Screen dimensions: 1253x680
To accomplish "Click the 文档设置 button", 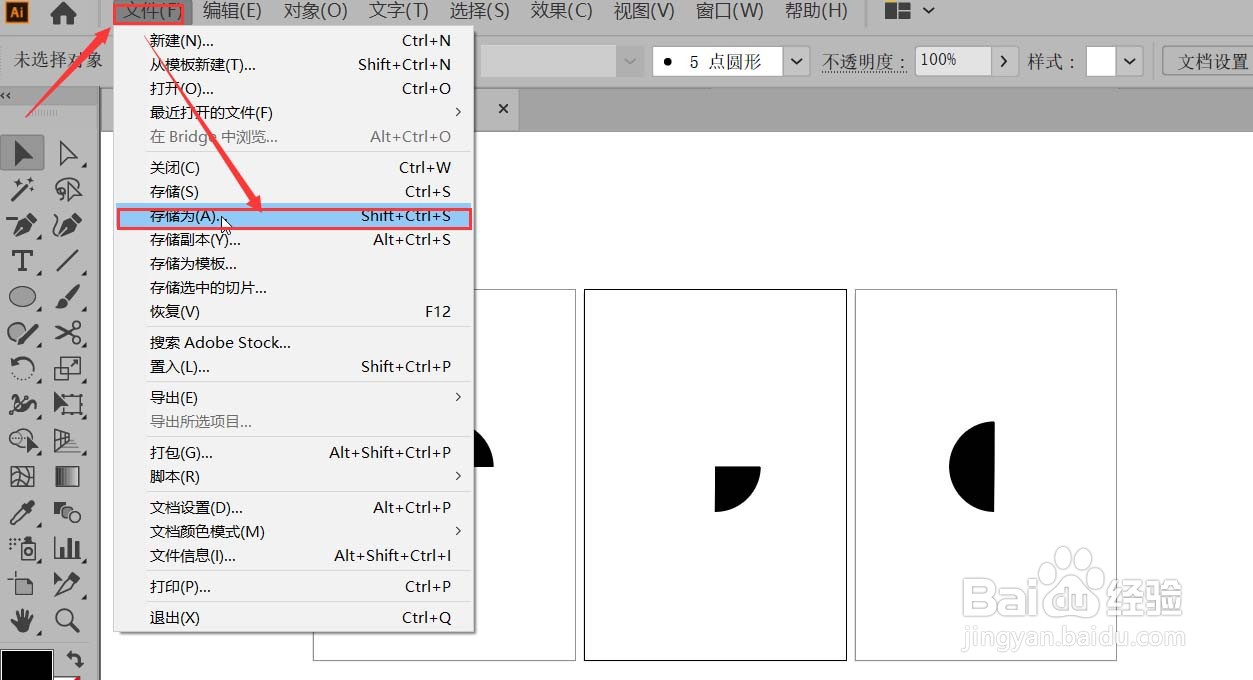I will pyautogui.click(x=1213, y=61).
